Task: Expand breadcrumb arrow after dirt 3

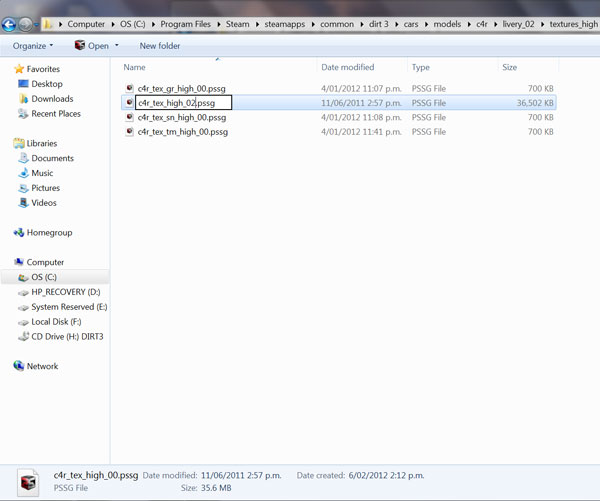Action: [x=396, y=24]
